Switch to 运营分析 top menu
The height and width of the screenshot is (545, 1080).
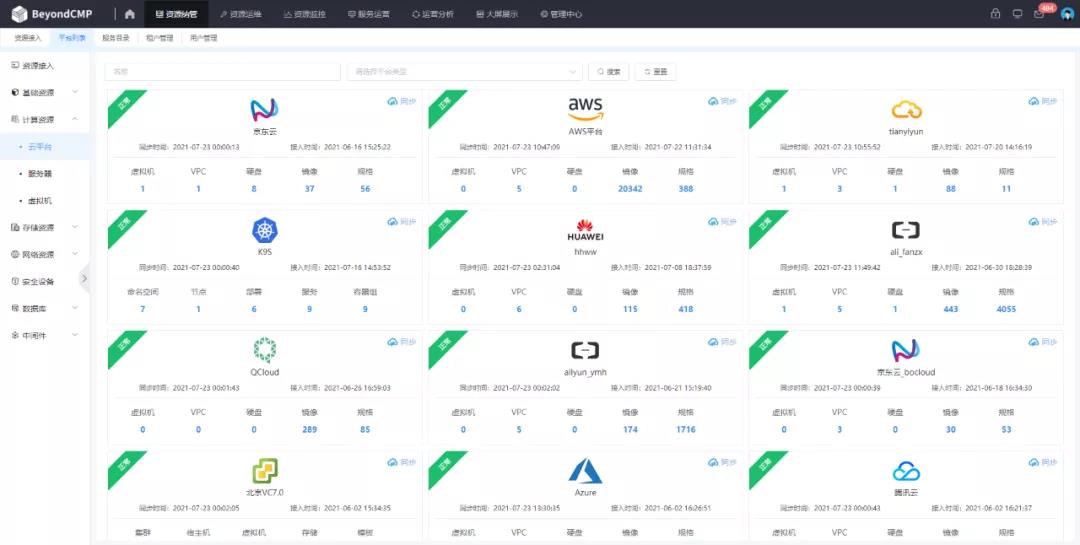[433, 14]
